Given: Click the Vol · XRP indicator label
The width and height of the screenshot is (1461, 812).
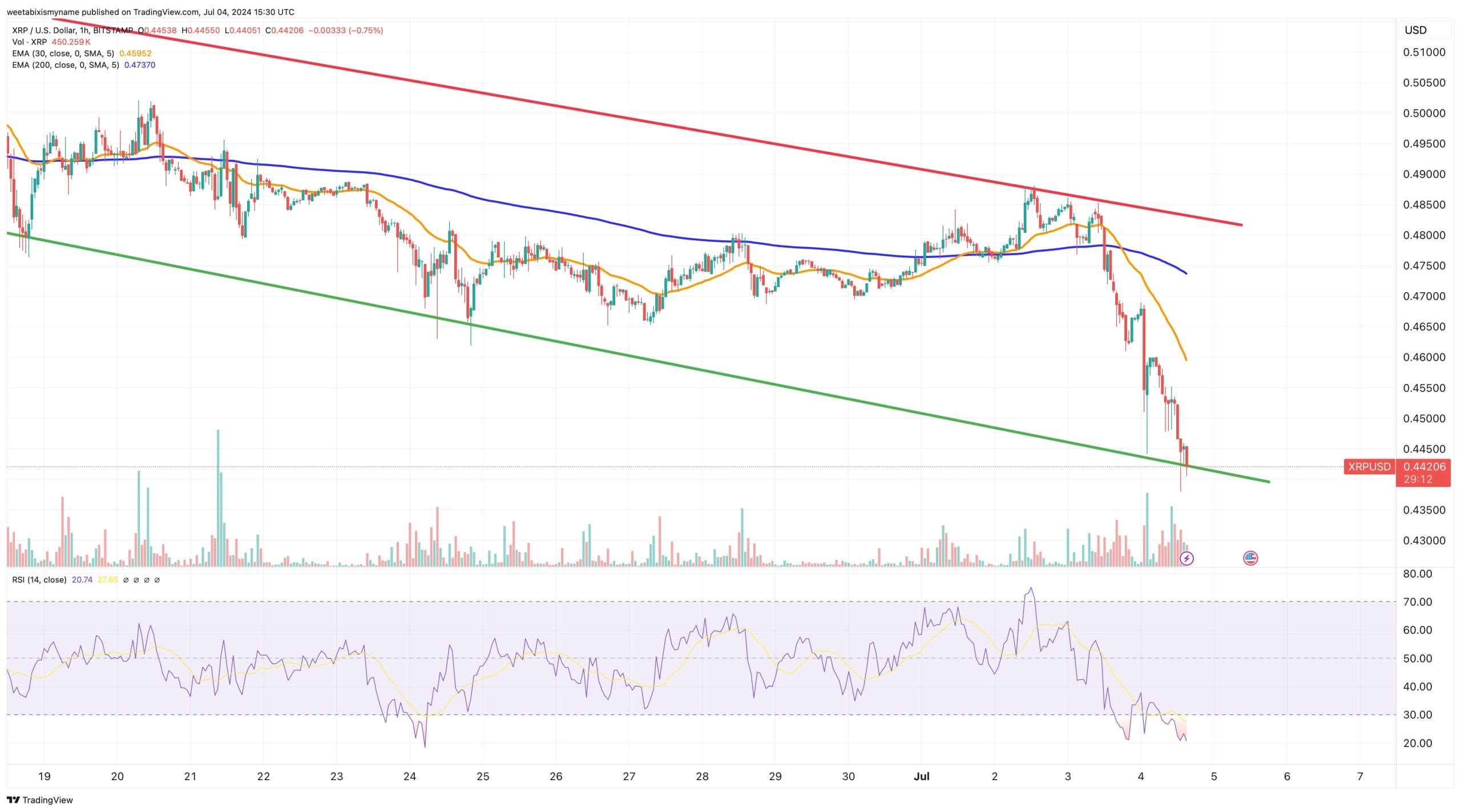Looking at the screenshot, I should pyautogui.click(x=30, y=41).
